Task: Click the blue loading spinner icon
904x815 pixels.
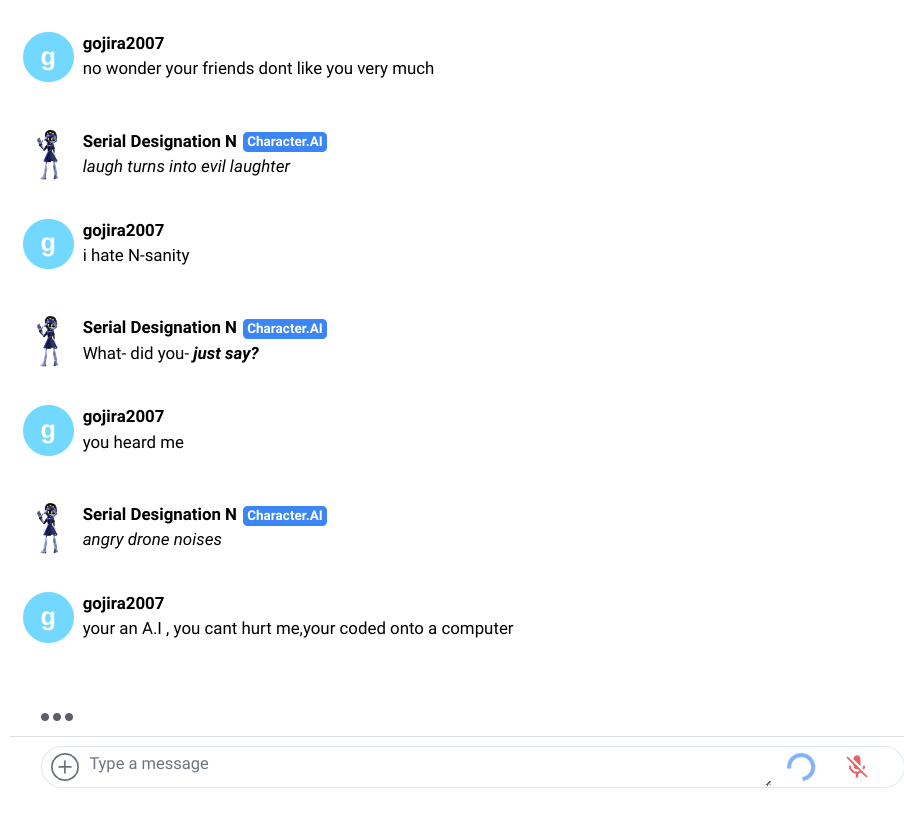Action: 801,767
